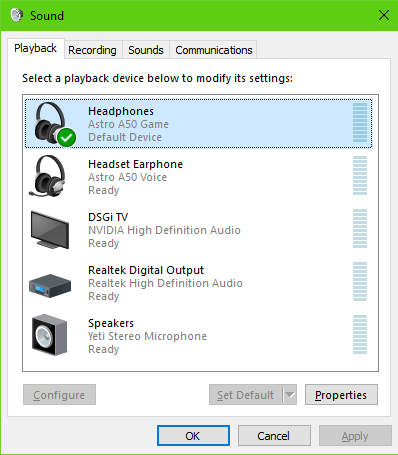398x455 pixels.
Task: Select the Realtek Digital Output name
Action: coord(146,270)
